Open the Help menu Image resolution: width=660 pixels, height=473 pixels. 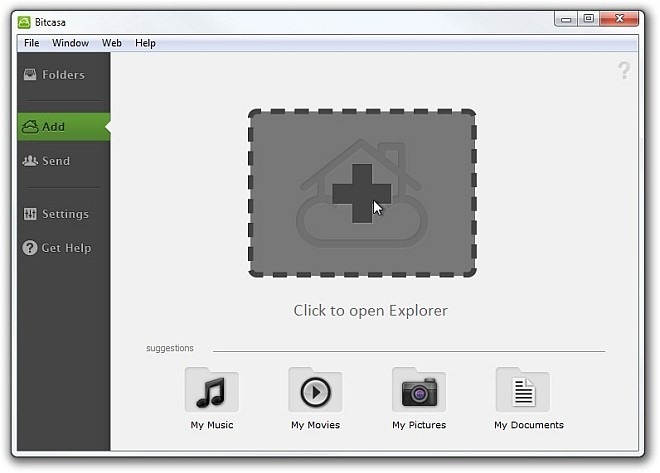145,43
